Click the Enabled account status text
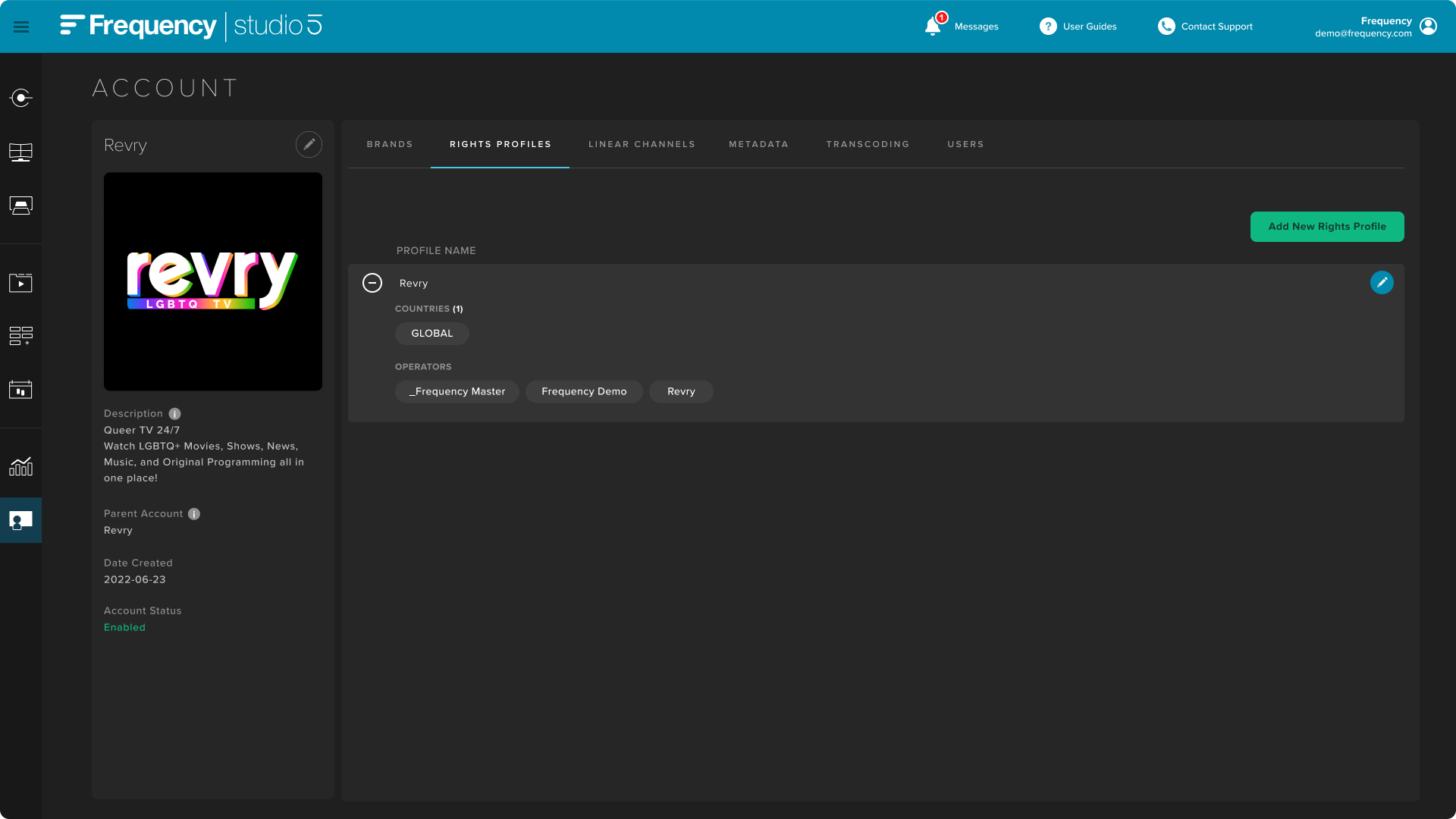This screenshot has height=819, width=1456. click(124, 628)
